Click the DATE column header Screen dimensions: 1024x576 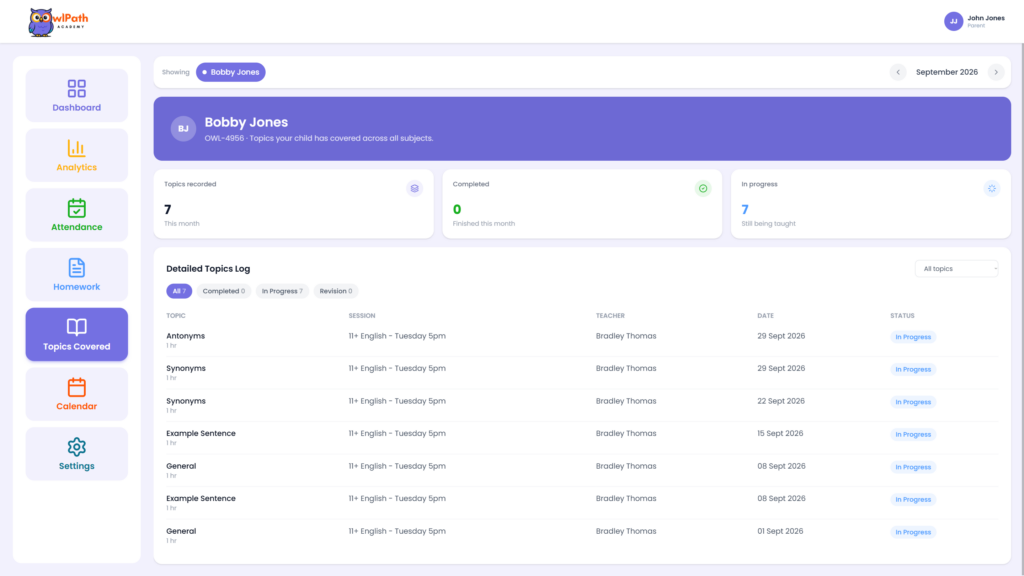765,315
